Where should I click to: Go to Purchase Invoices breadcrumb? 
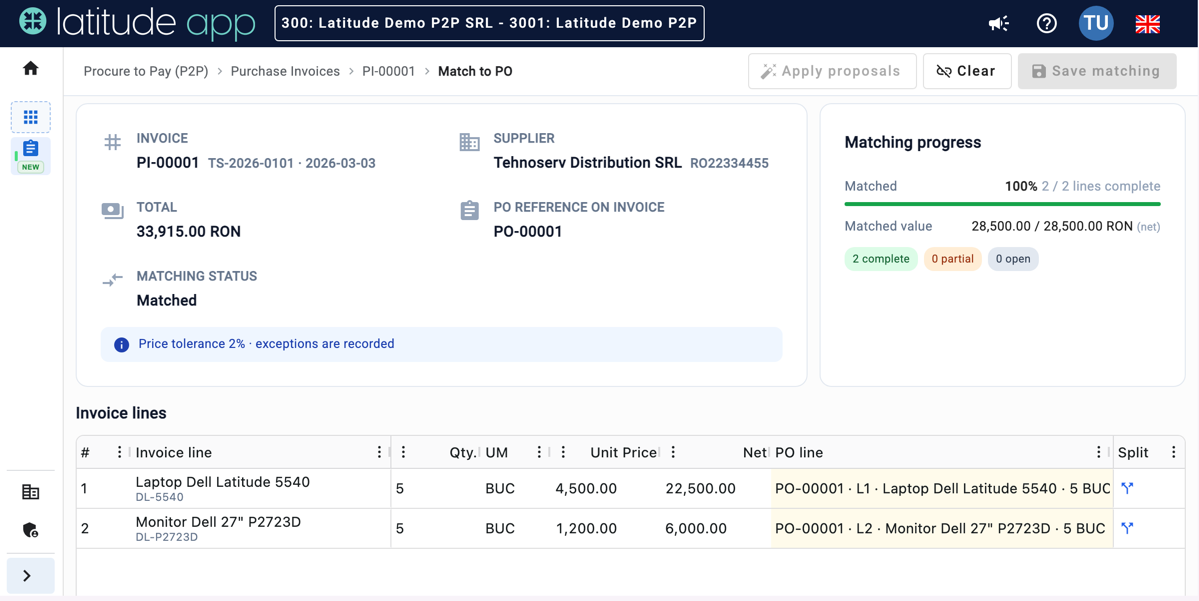(x=285, y=71)
